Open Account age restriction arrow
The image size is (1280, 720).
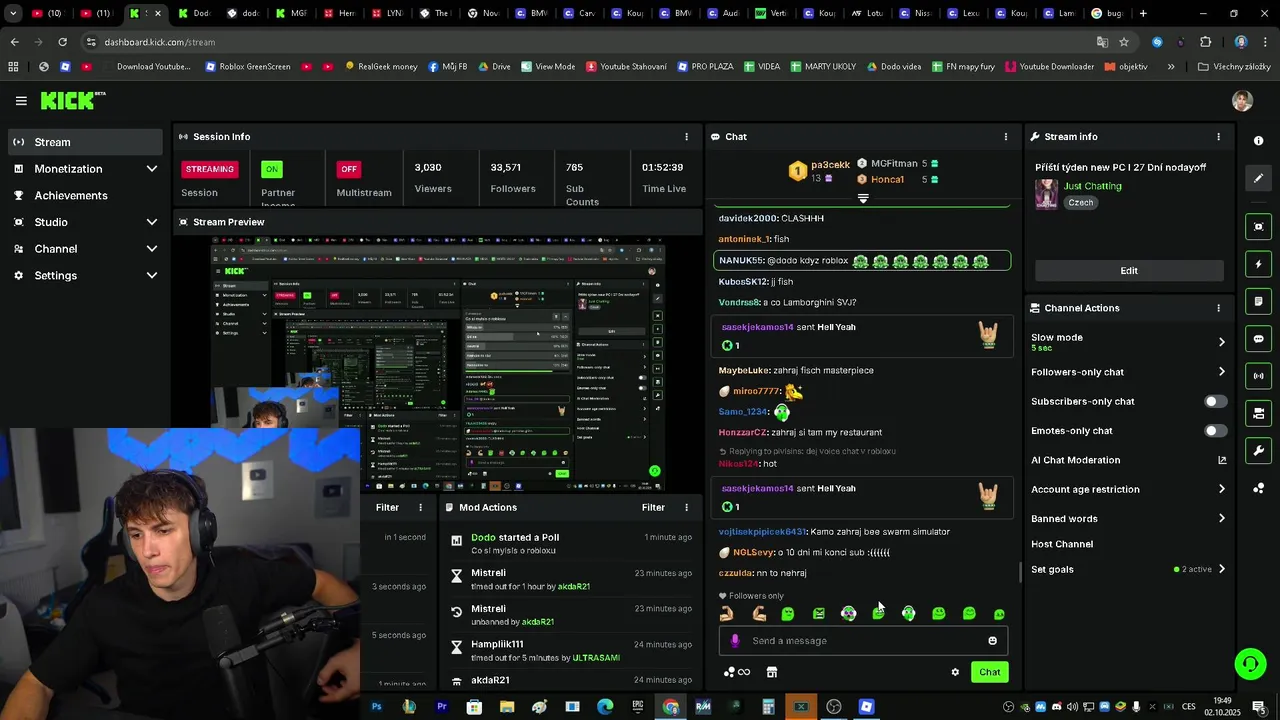point(1221,489)
